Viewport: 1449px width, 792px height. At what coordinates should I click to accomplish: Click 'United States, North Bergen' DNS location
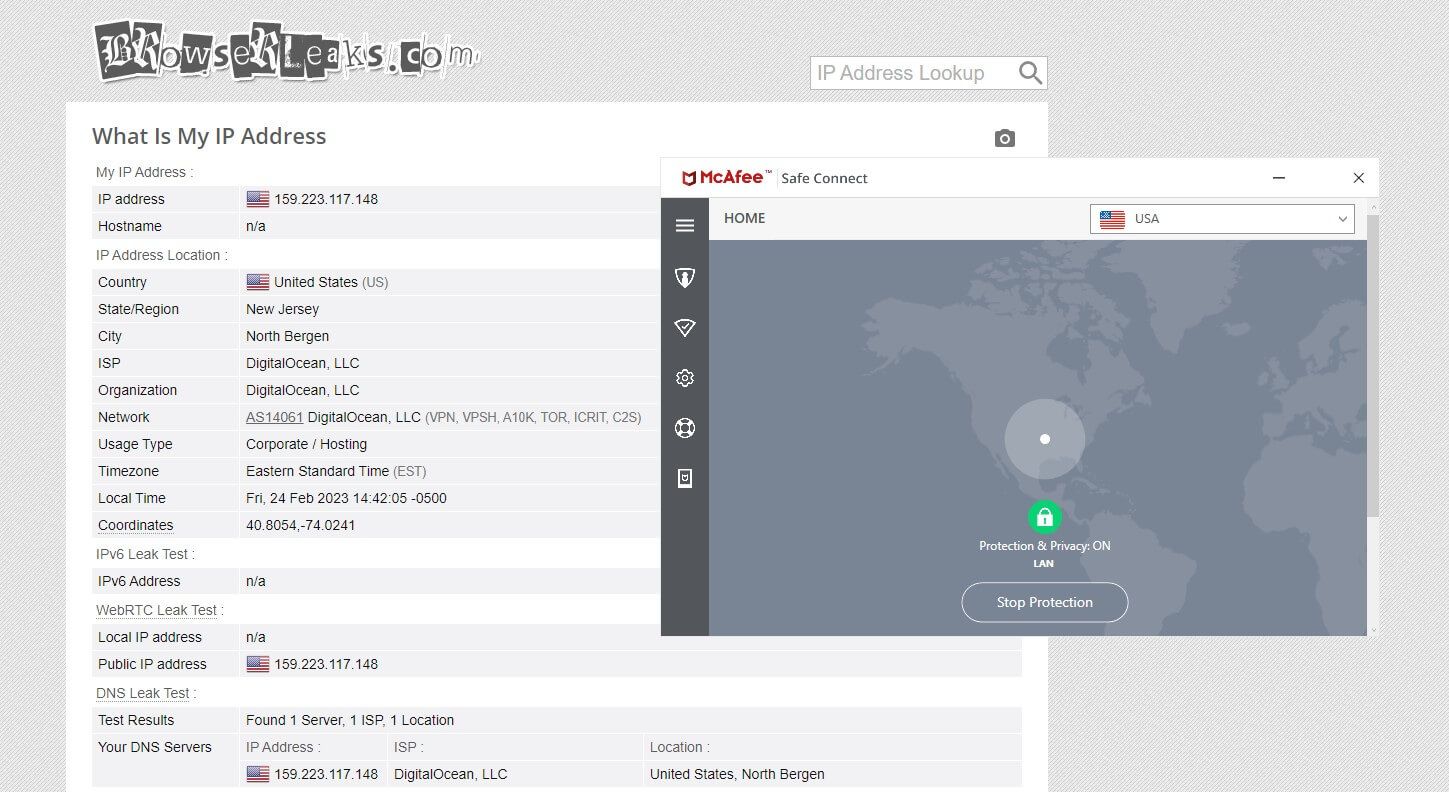pyautogui.click(x=737, y=774)
